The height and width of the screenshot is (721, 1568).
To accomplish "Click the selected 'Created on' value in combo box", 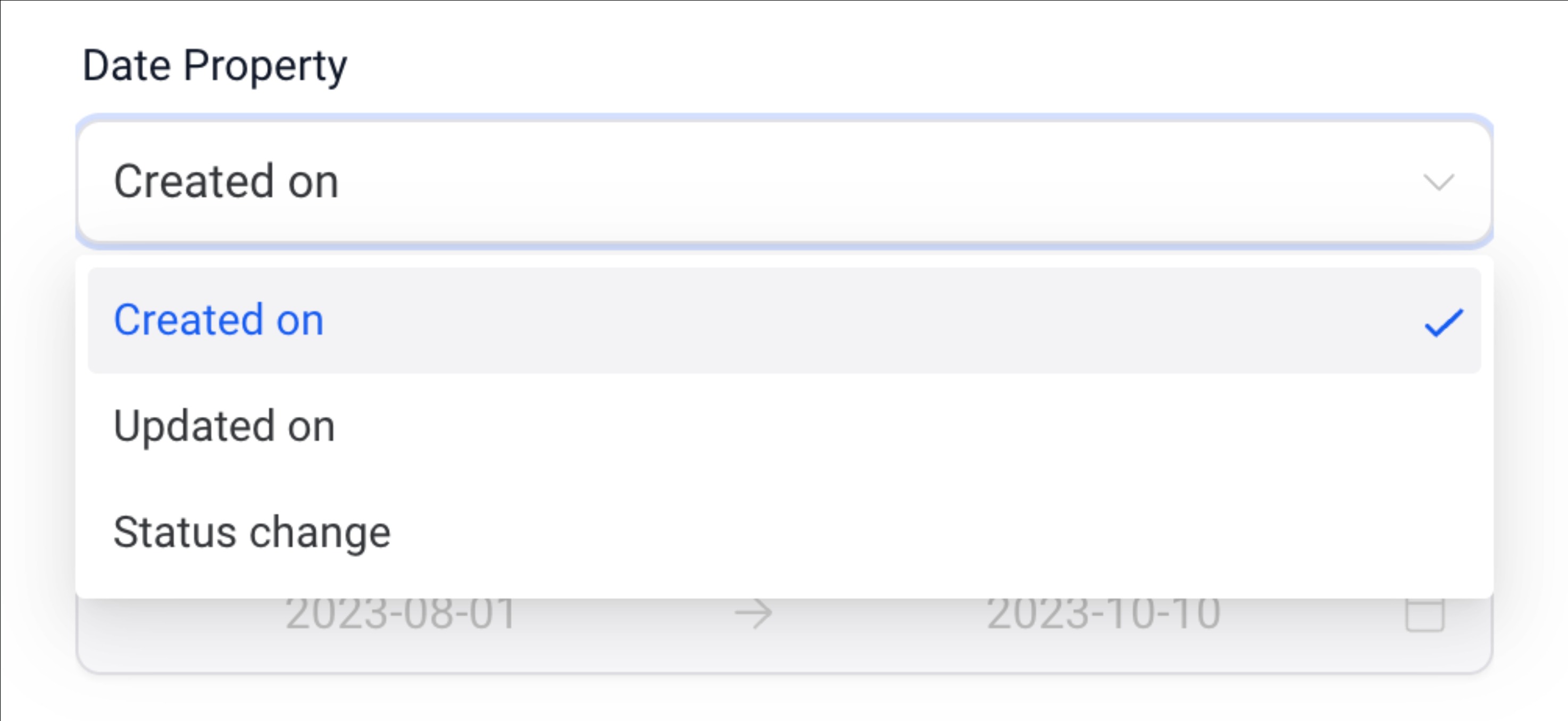I will (x=226, y=181).
